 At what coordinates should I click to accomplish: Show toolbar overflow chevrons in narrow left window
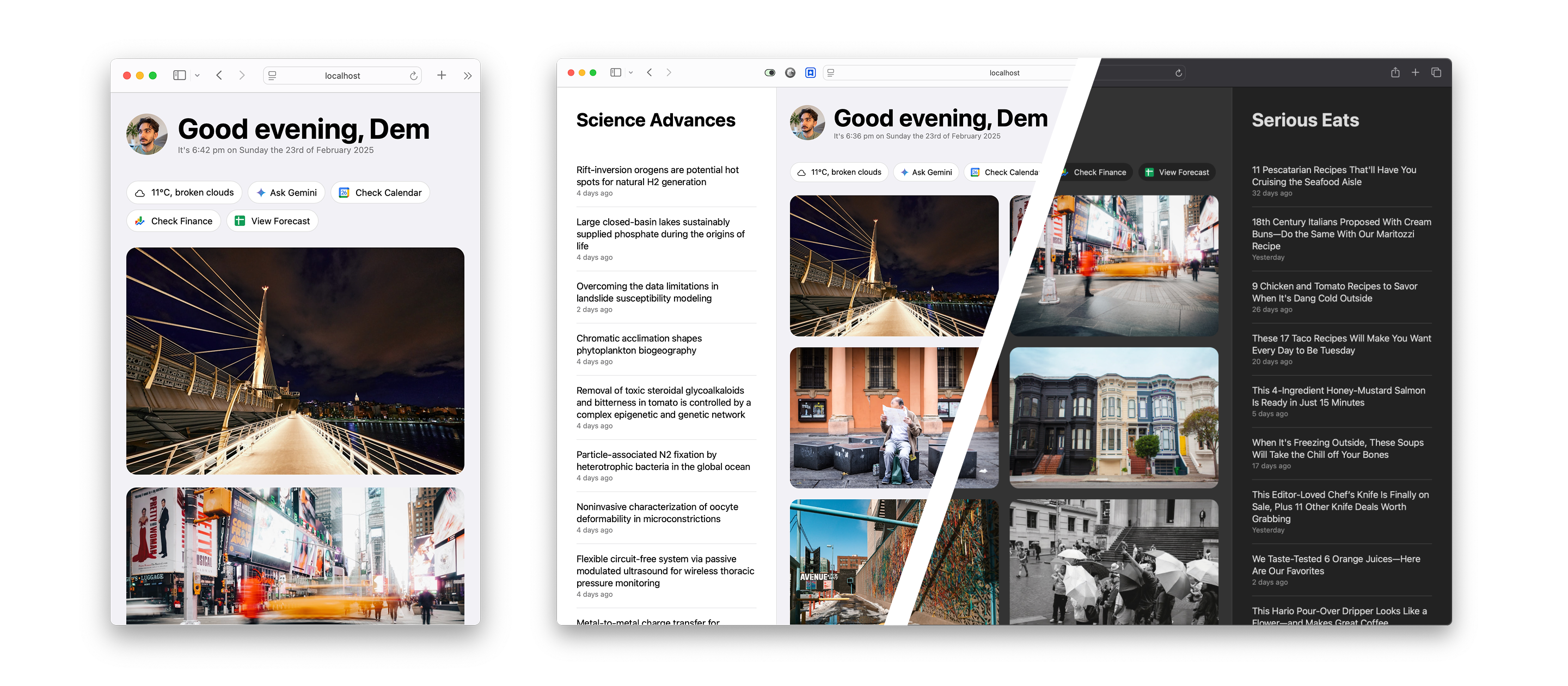[x=468, y=76]
